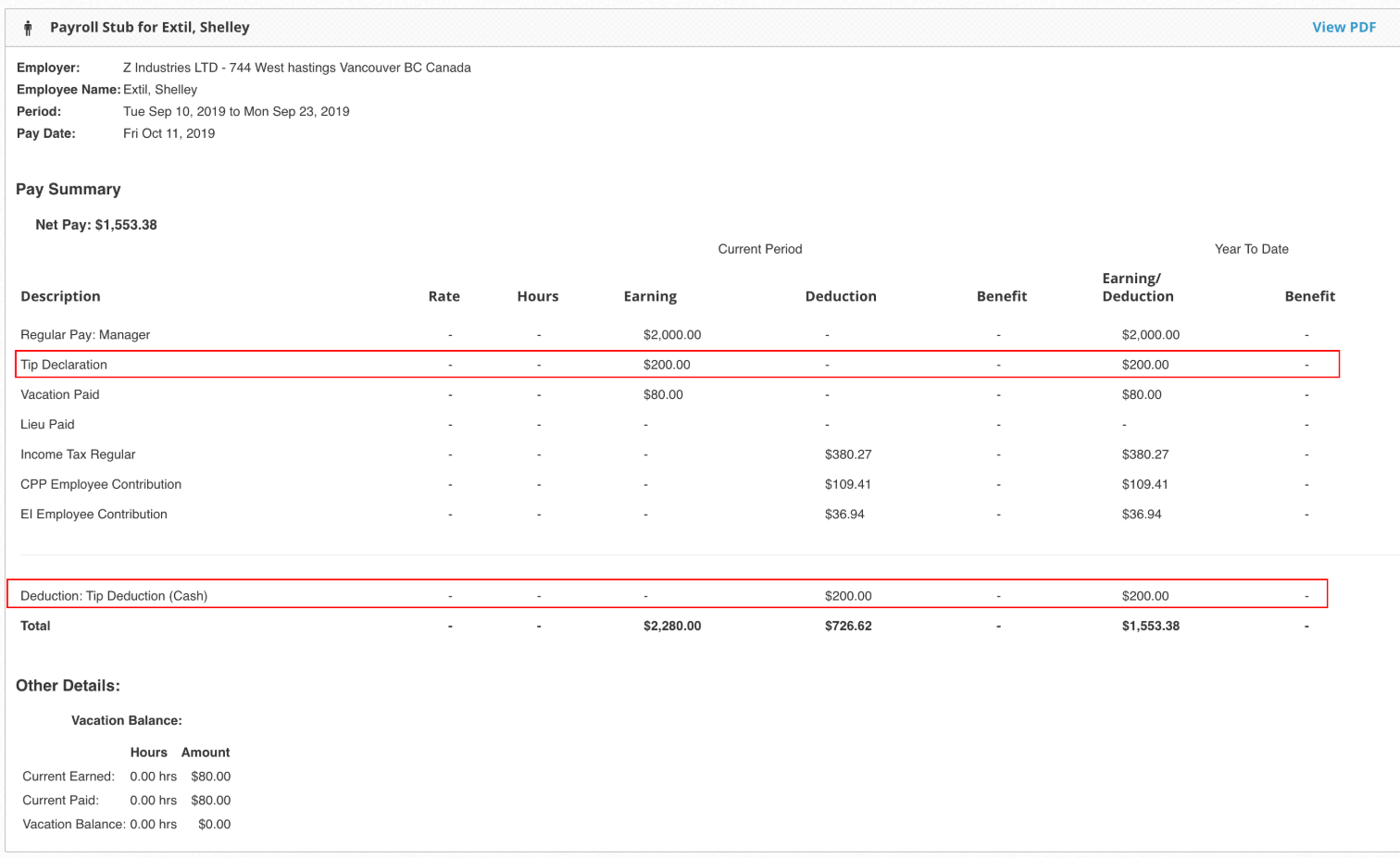Select the Payroll Stub for Extil, Shelley heading
The image size is (1400, 858).
point(150,27)
